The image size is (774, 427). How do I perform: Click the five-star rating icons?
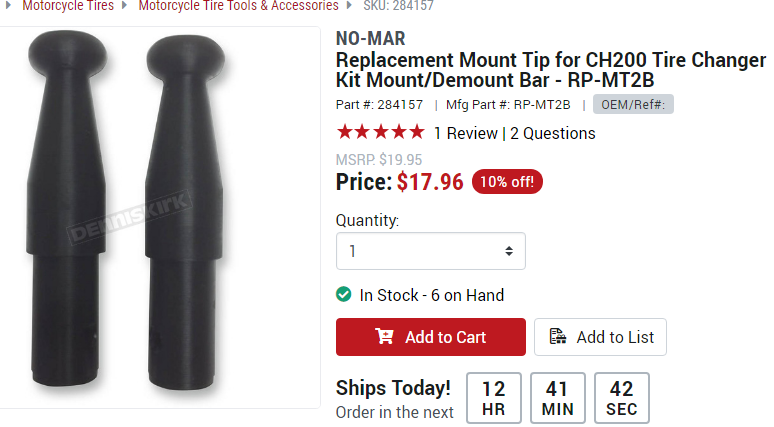click(x=380, y=133)
